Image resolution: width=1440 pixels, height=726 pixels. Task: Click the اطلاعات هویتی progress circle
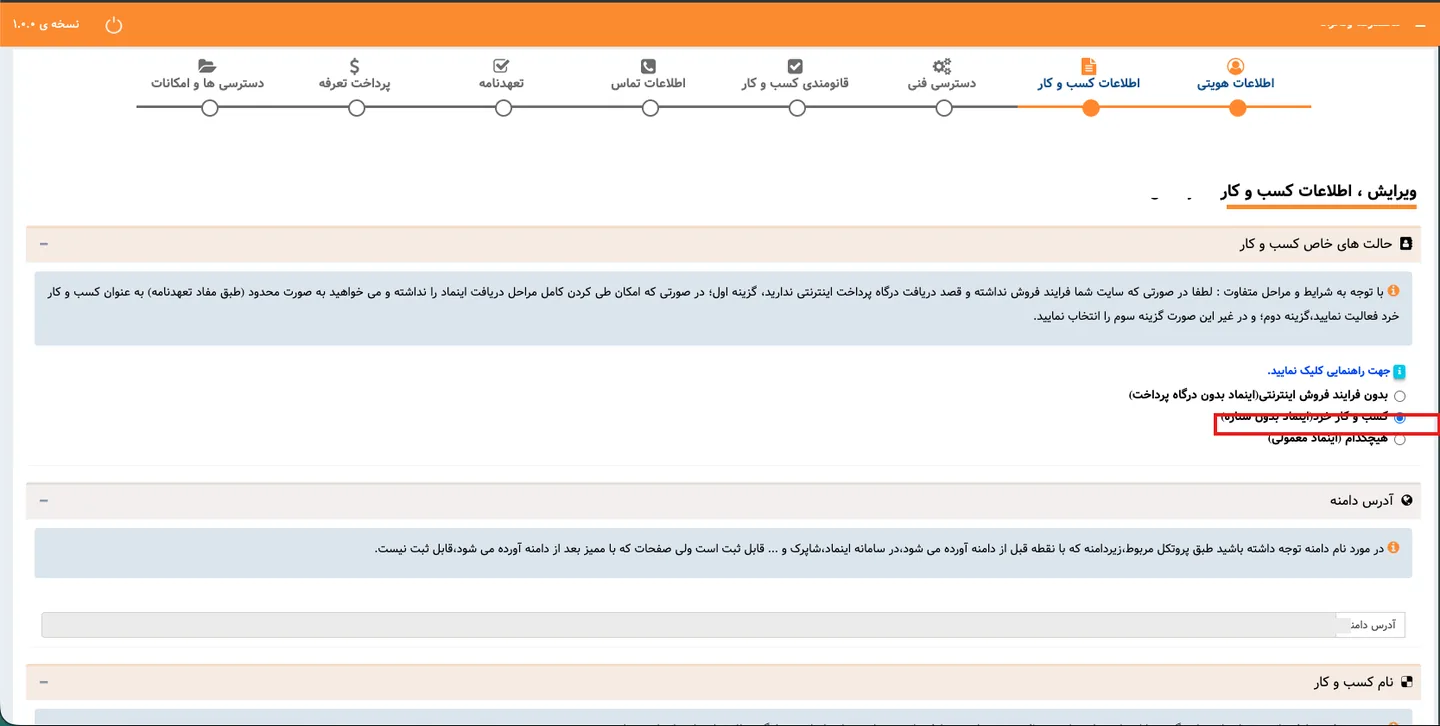click(x=1238, y=108)
